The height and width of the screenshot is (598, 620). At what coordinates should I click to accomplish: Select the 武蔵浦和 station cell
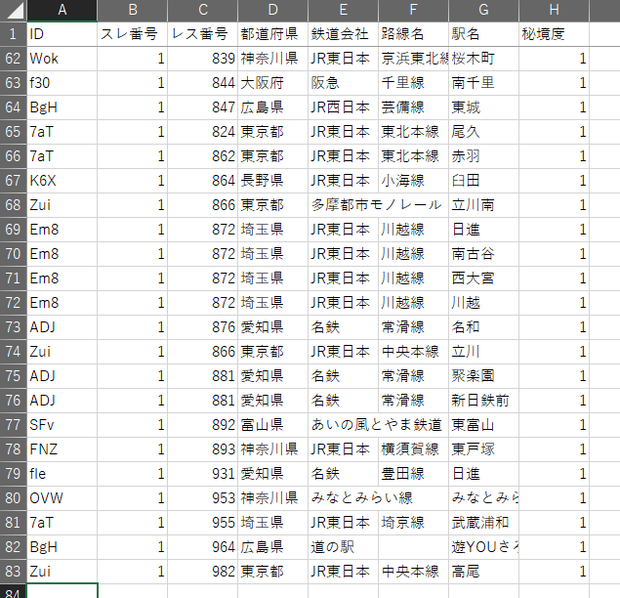[484, 522]
